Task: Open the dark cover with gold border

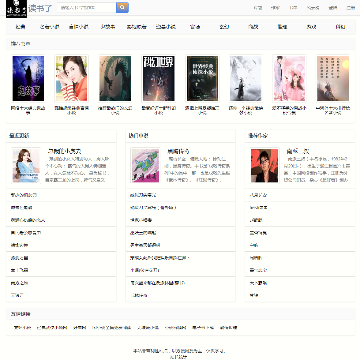Action: [202, 78]
